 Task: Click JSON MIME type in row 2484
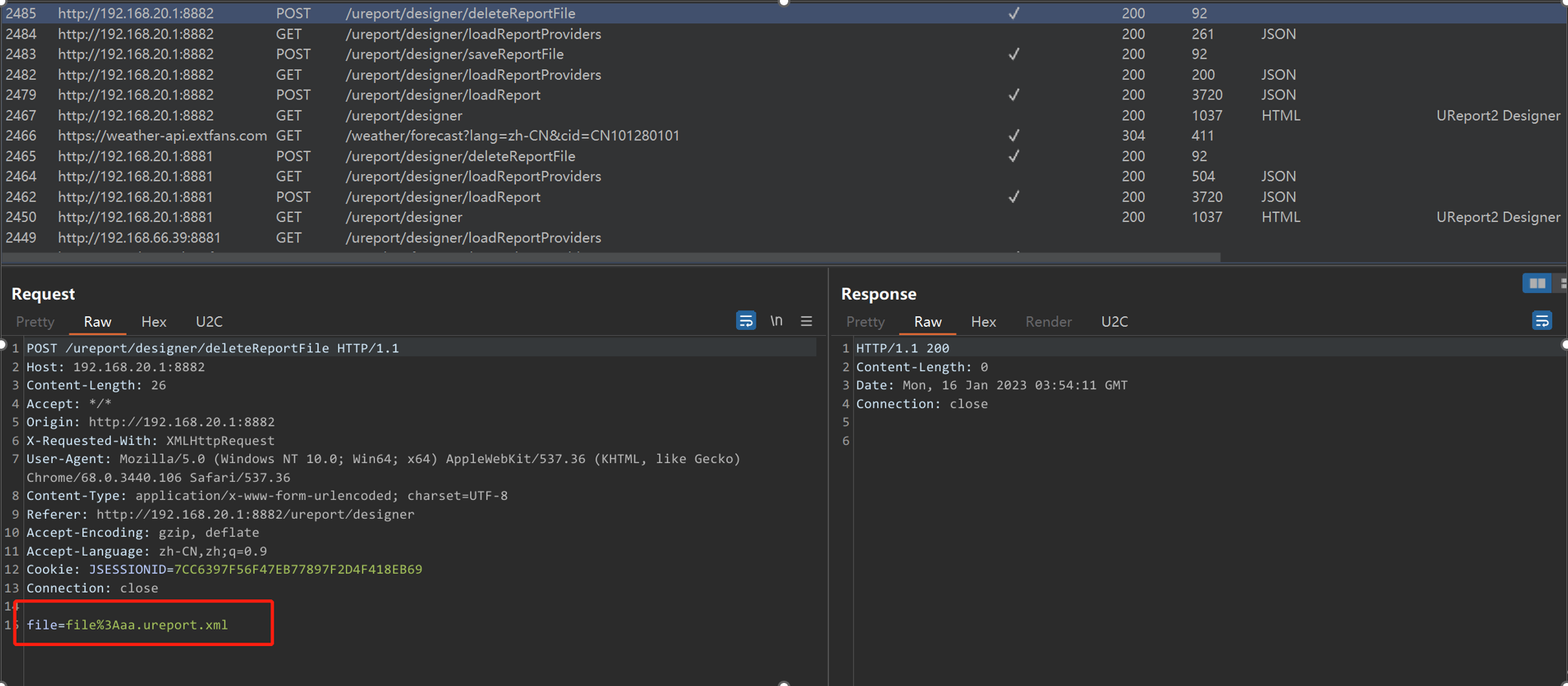tap(1279, 34)
